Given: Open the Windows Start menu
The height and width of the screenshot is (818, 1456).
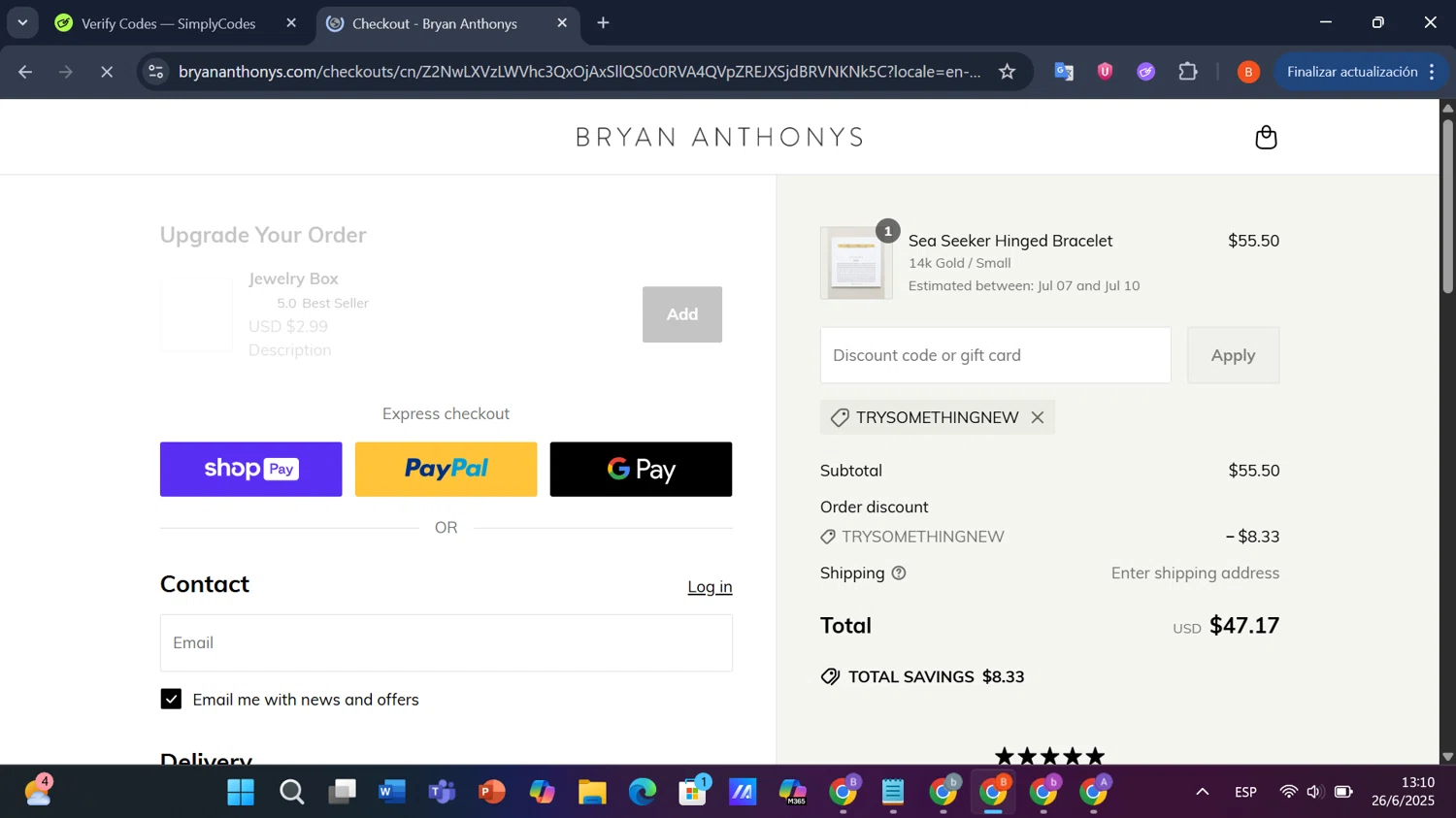Looking at the screenshot, I should click(x=241, y=793).
